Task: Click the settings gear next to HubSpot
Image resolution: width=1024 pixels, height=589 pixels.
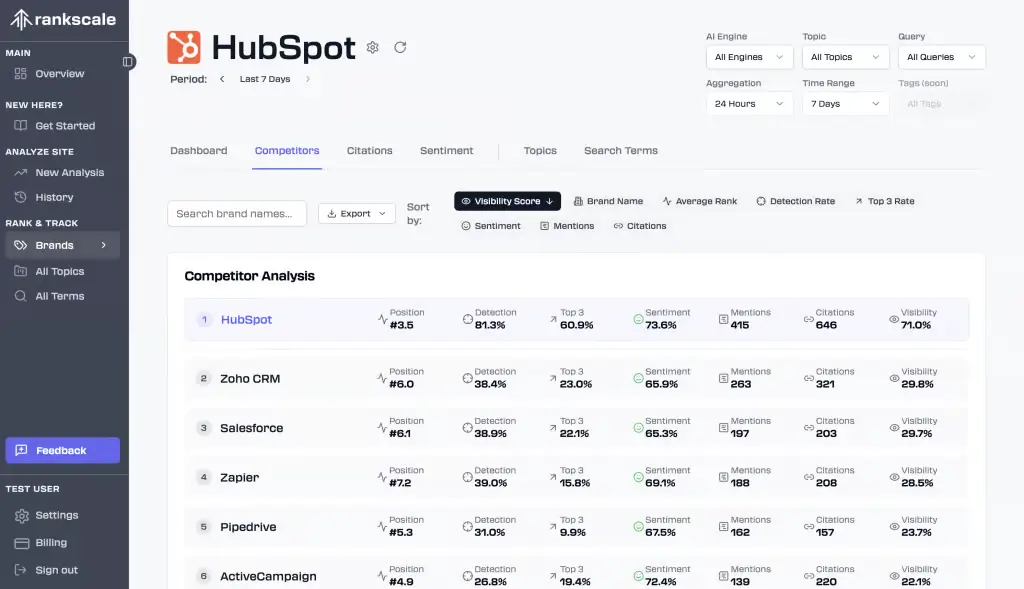Action: (373, 47)
